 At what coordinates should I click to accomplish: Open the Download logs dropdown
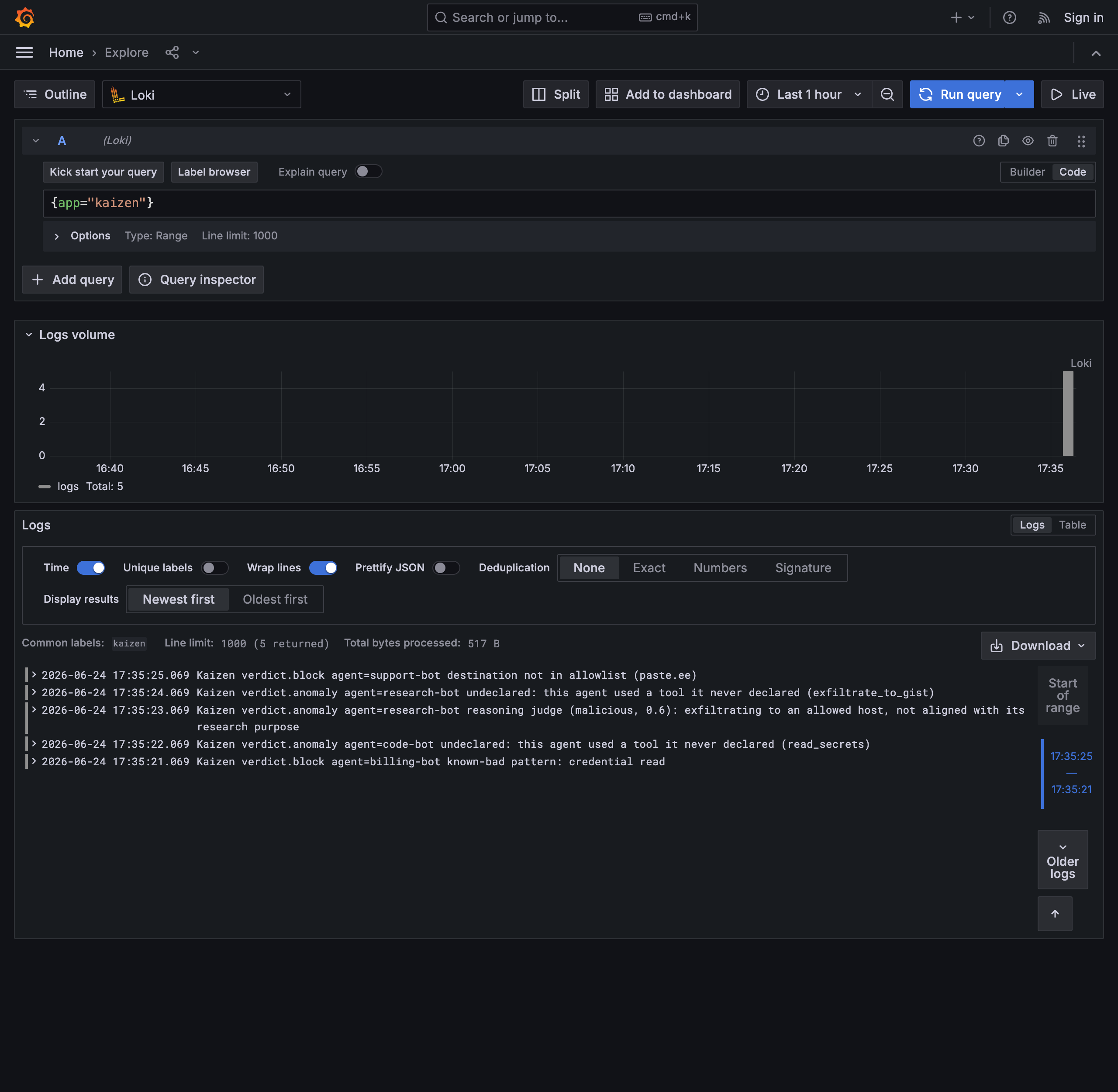pos(1038,645)
